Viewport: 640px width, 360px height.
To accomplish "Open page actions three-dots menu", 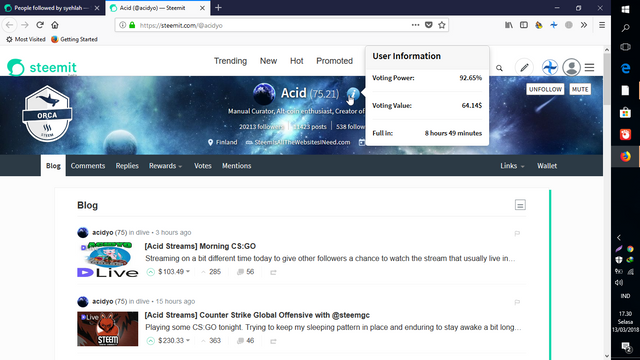I will point(416,25).
